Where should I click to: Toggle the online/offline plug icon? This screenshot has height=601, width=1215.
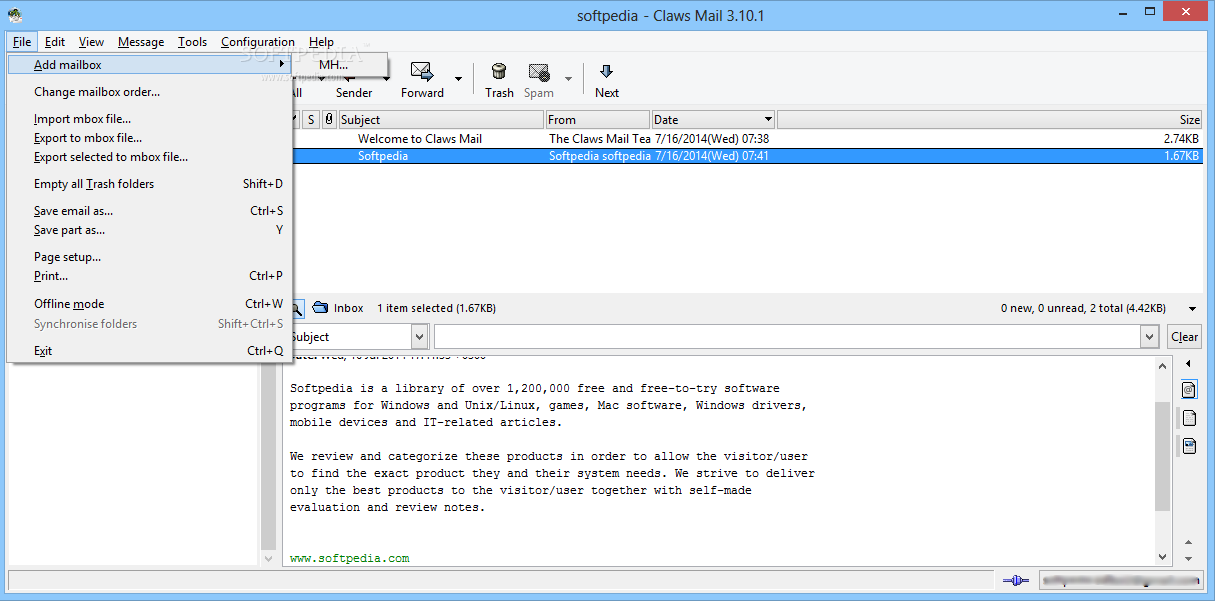(1015, 580)
